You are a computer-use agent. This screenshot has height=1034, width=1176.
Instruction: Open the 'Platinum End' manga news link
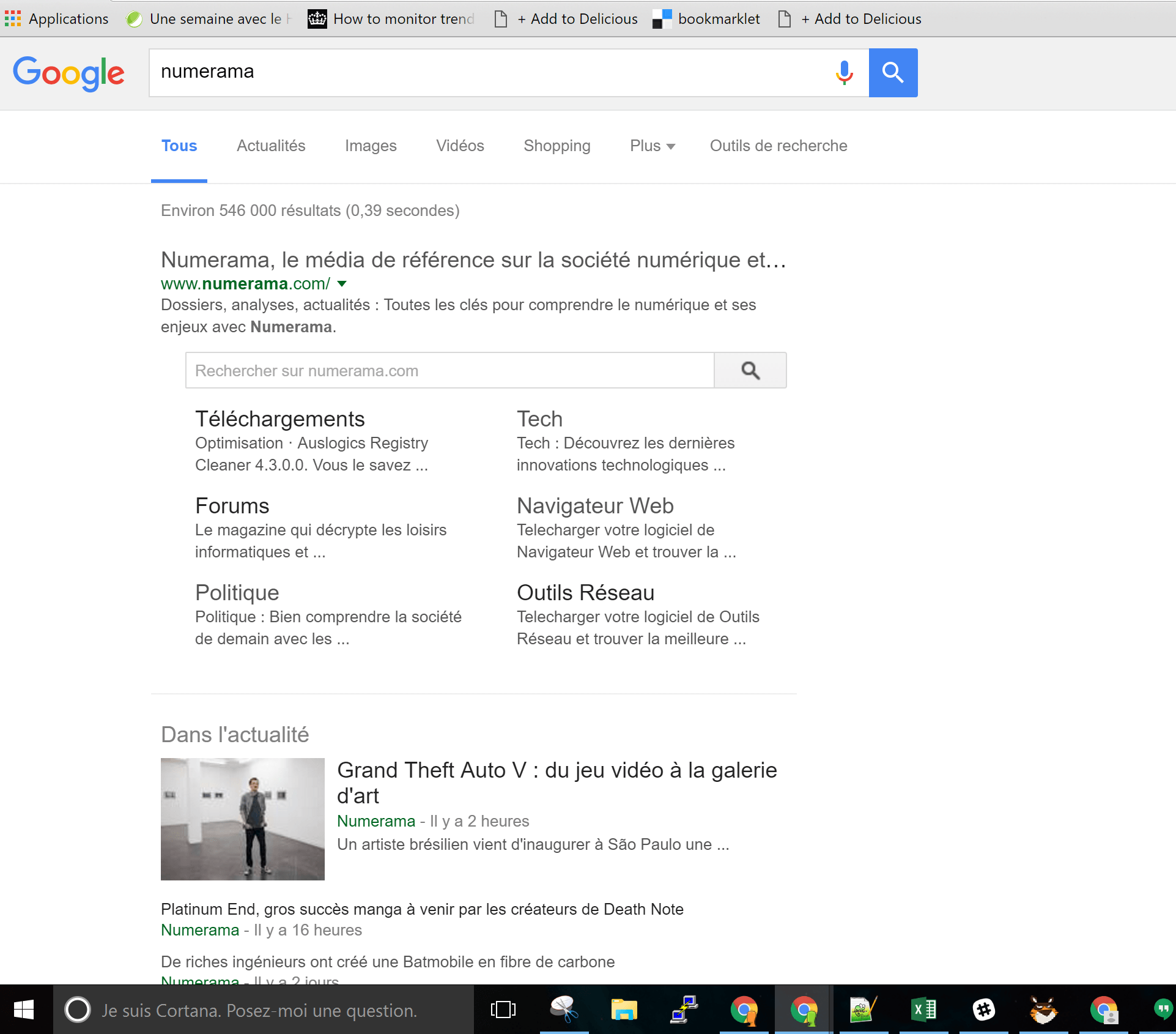[422, 909]
